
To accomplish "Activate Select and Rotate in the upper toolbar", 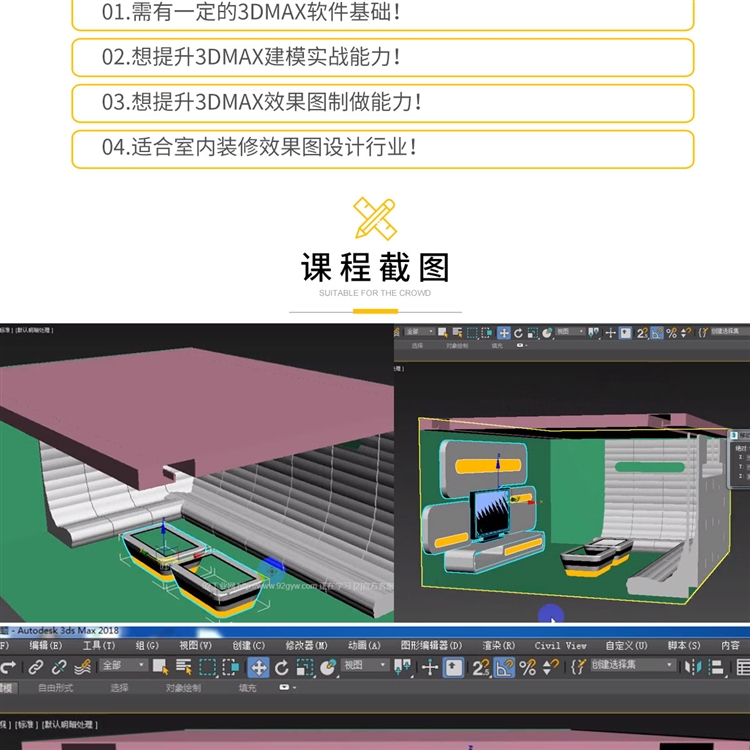I will [518, 332].
